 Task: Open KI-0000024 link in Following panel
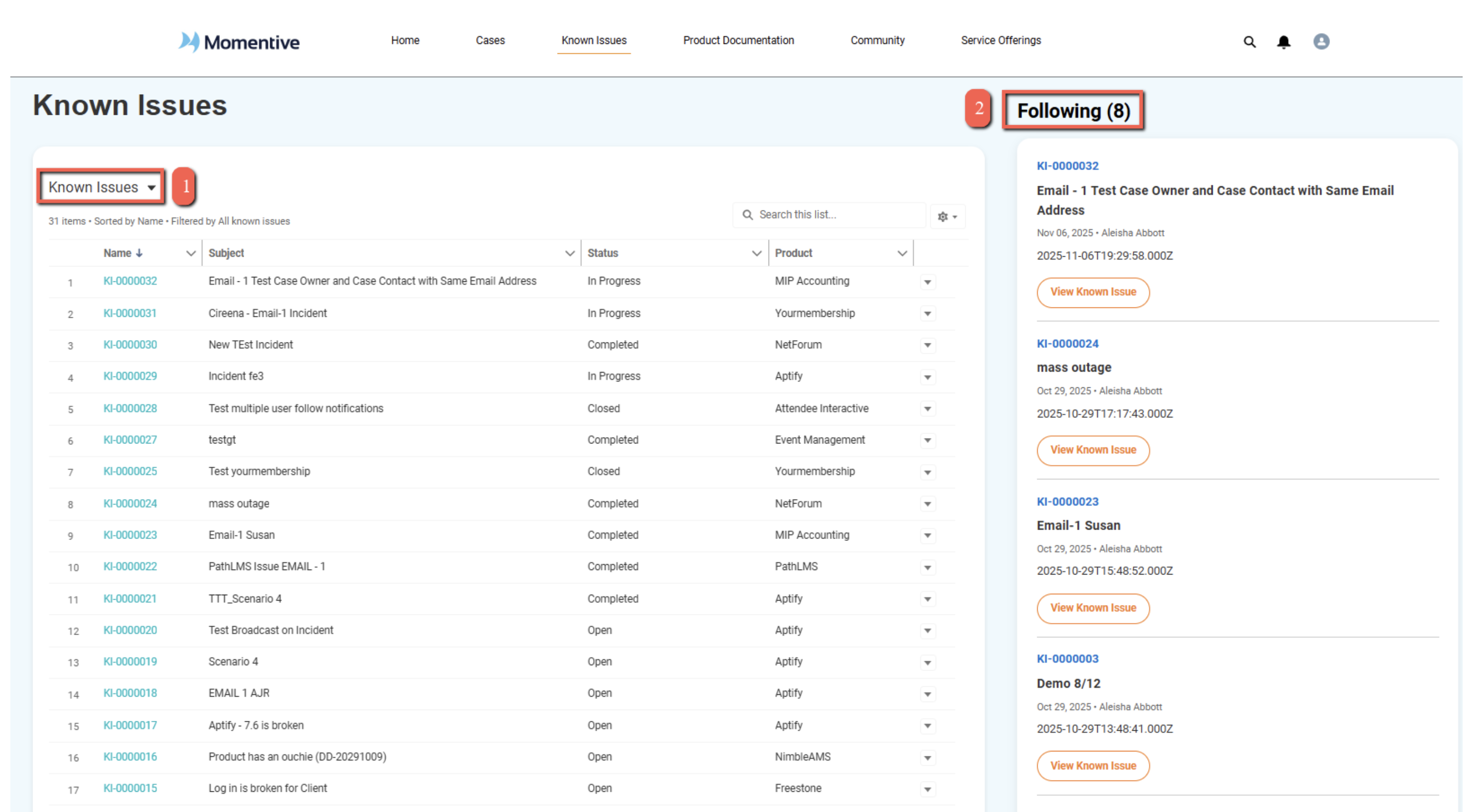coord(1067,343)
